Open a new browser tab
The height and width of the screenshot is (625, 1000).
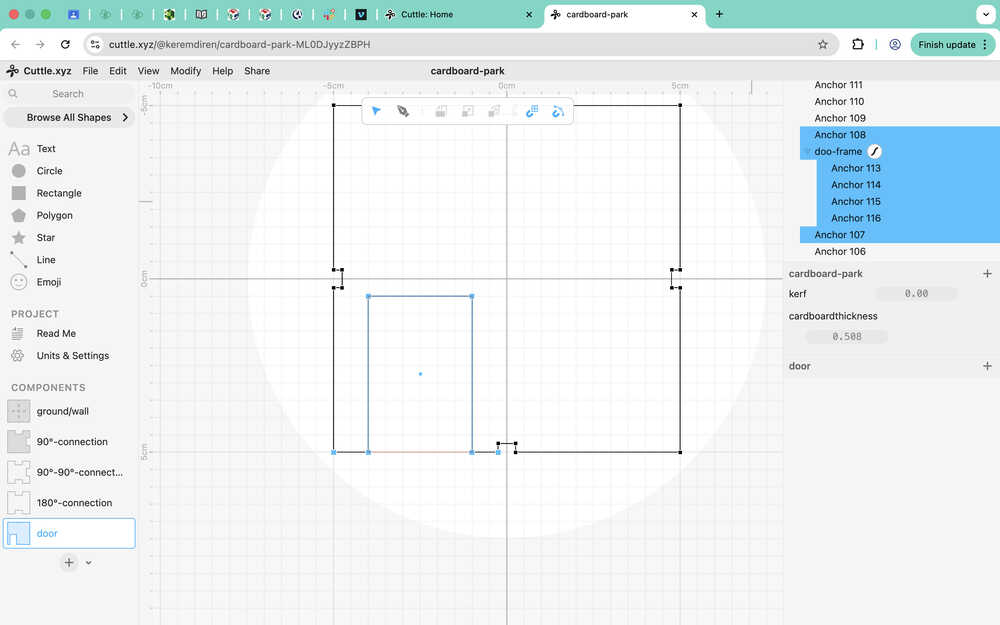pos(719,14)
